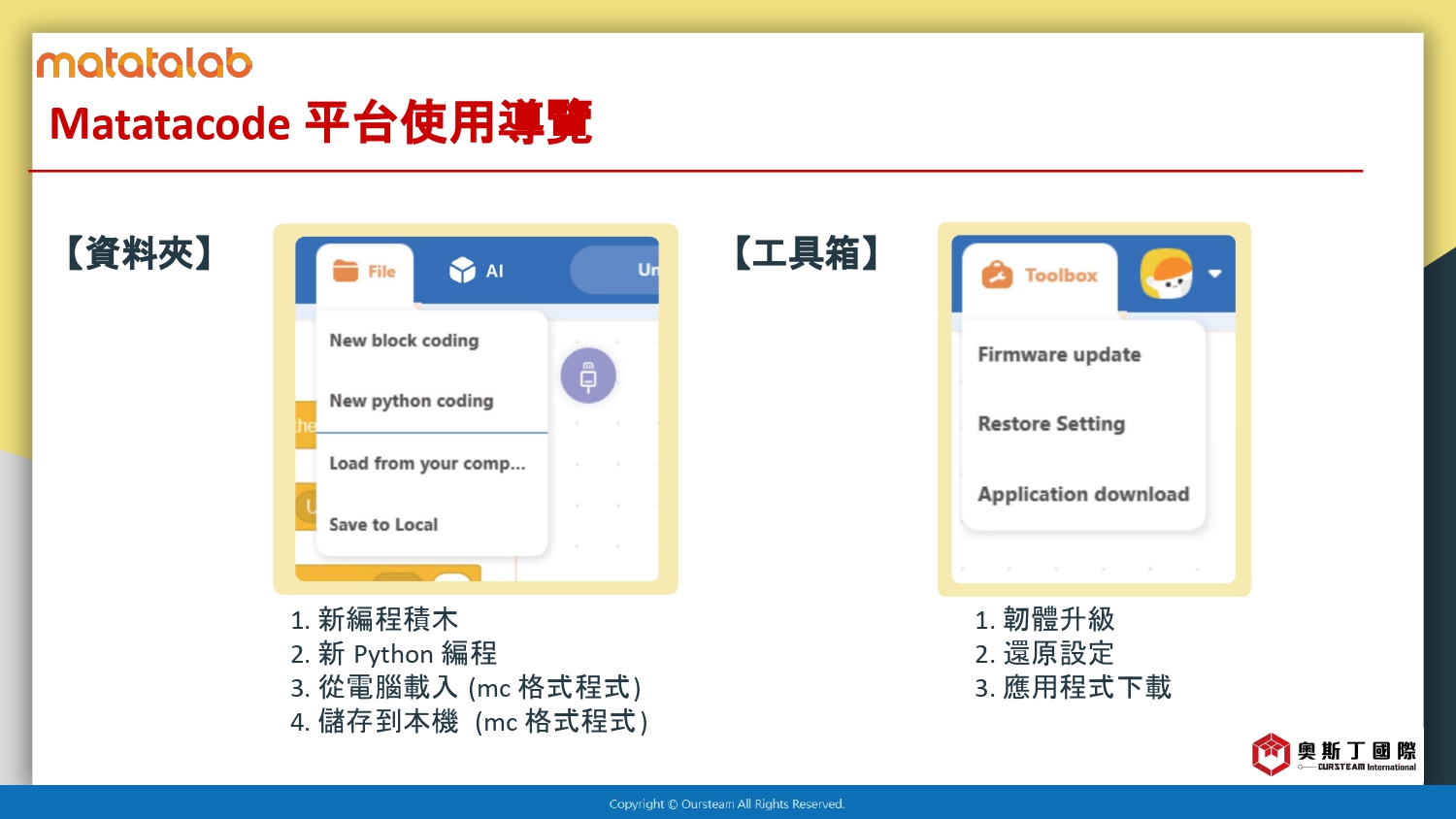The height and width of the screenshot is (819, 1456).
Task: Click the orange folder icon beside File
Action: tap(346, 271)
